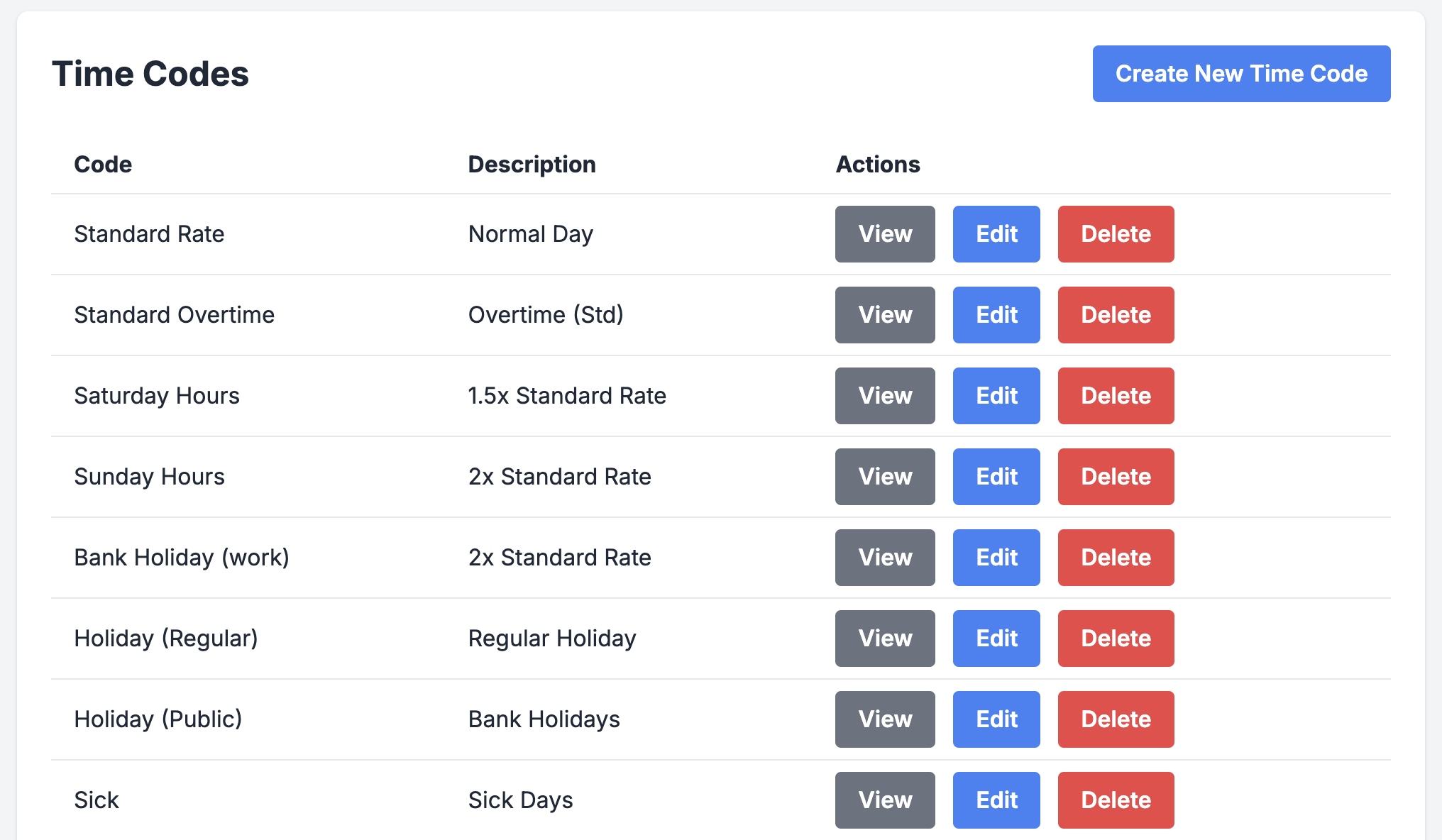
Task: Edit the Sunday Hours time code
Action: (997, 477)
